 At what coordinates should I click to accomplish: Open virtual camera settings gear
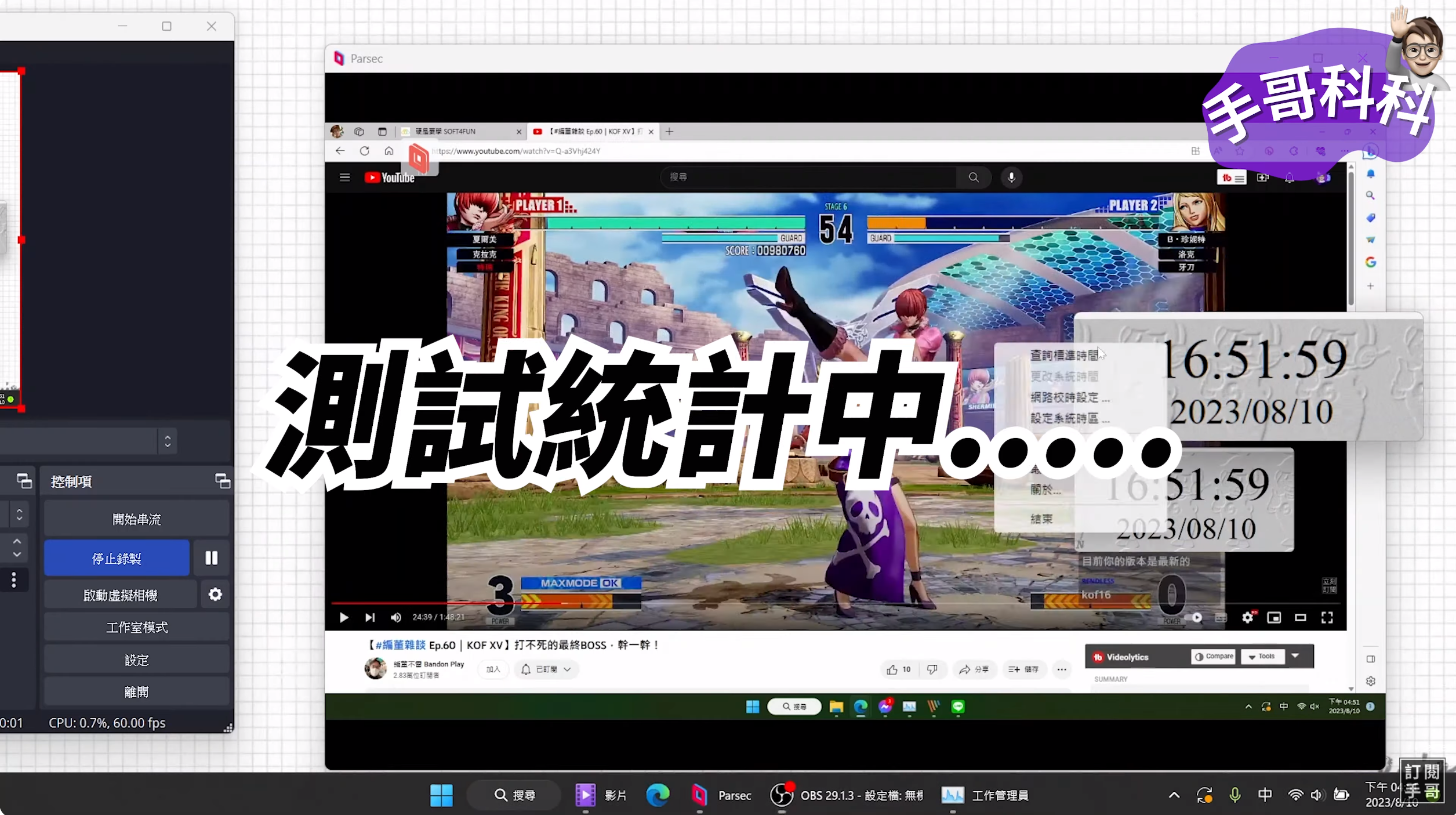[215, 595]
